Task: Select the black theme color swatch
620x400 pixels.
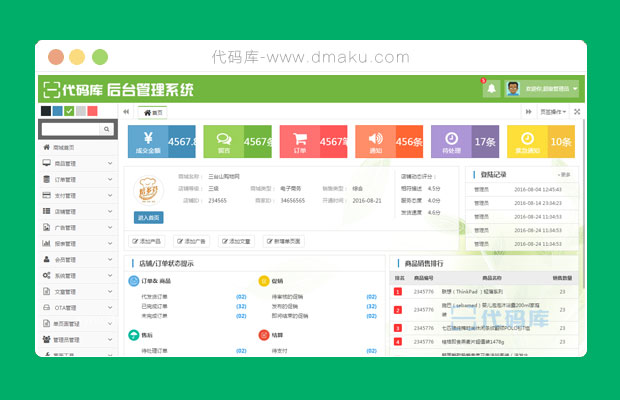Action: [46, 111]
